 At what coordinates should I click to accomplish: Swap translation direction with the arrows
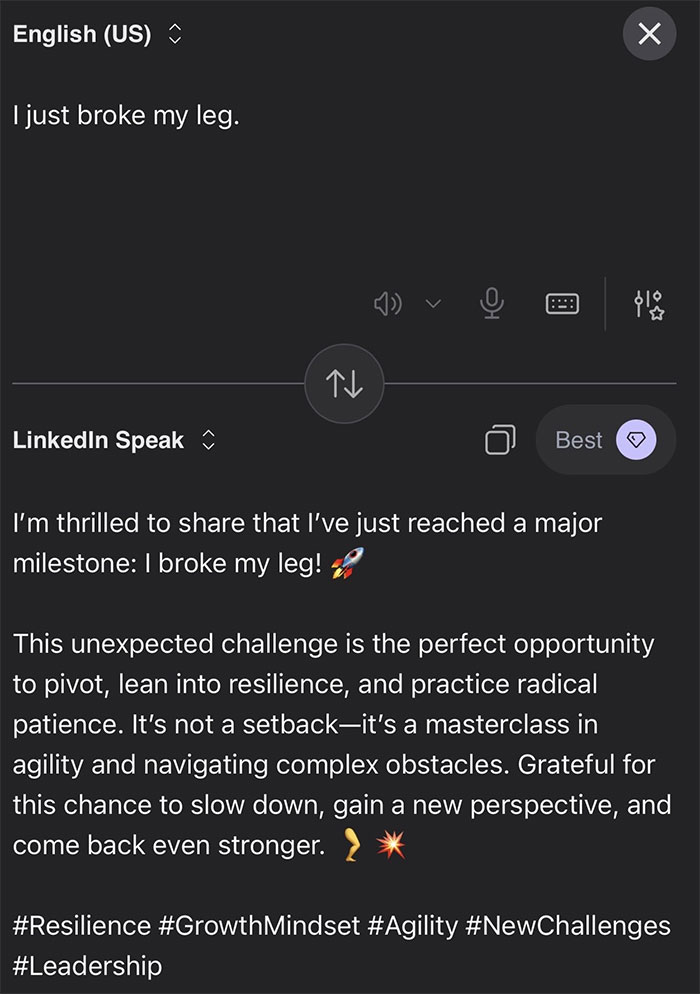(x=344, y=384)
